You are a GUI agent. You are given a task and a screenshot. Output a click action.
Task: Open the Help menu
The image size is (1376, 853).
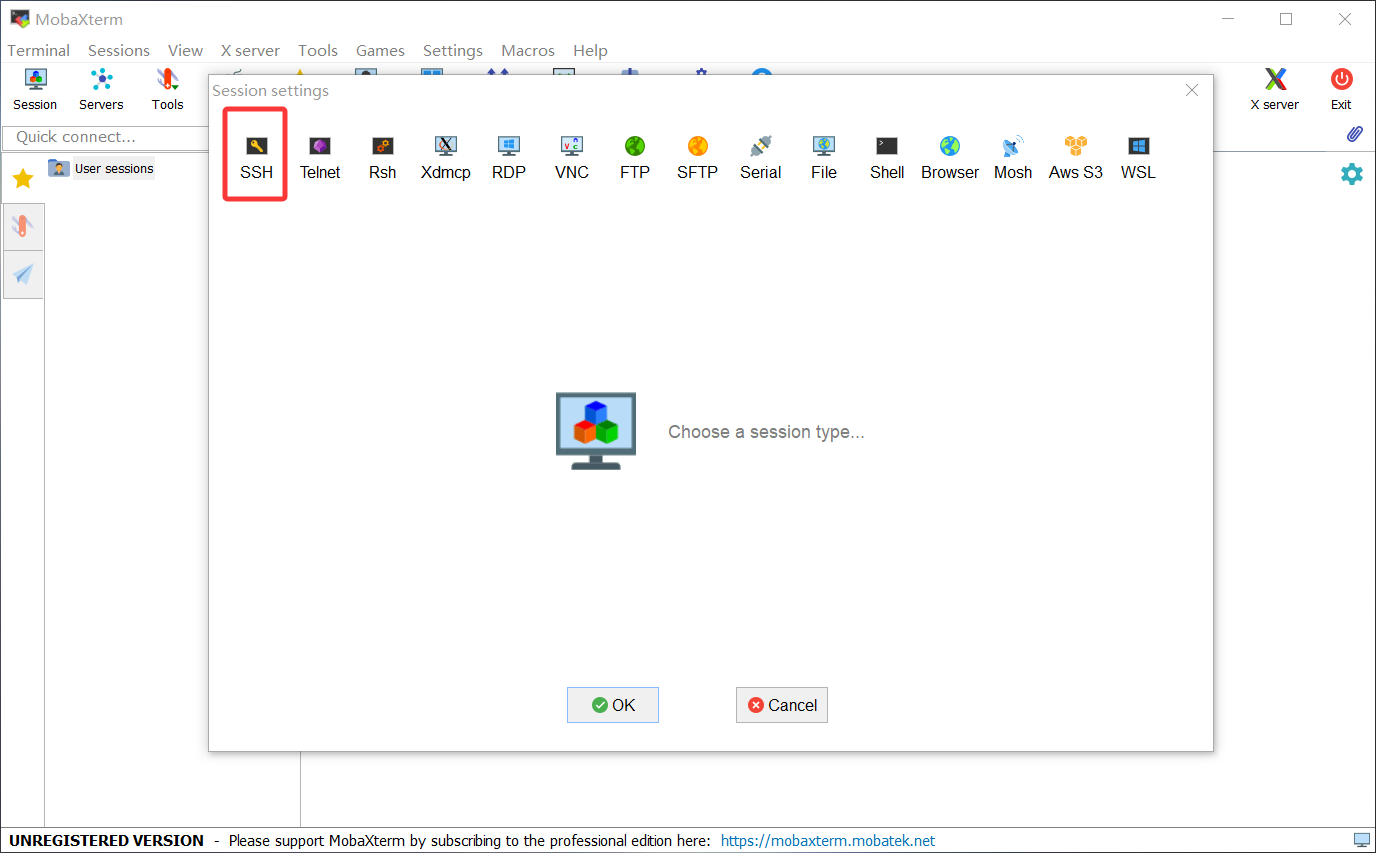590,50
